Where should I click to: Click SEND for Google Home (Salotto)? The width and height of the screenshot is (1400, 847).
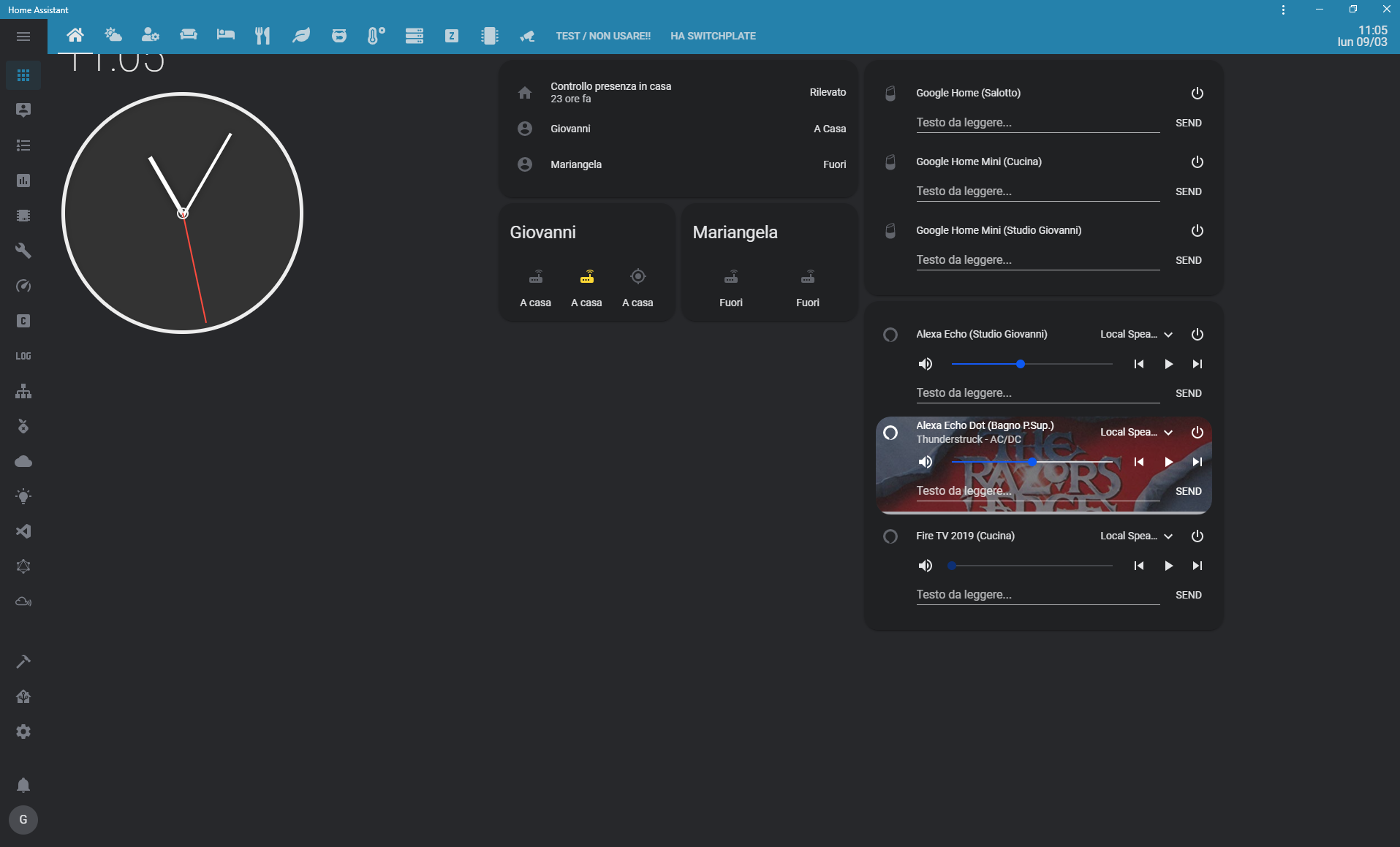click(1188, 123)
